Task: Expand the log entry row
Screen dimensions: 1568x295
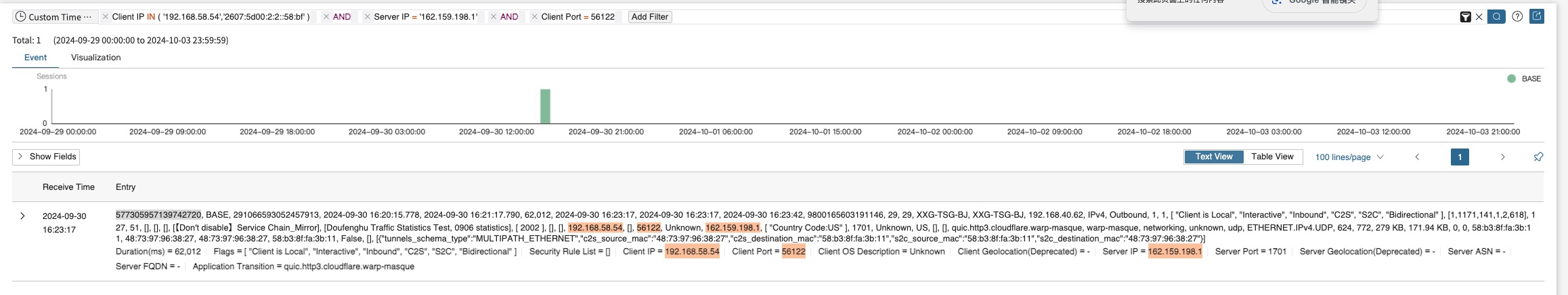Action: (22, 216)
